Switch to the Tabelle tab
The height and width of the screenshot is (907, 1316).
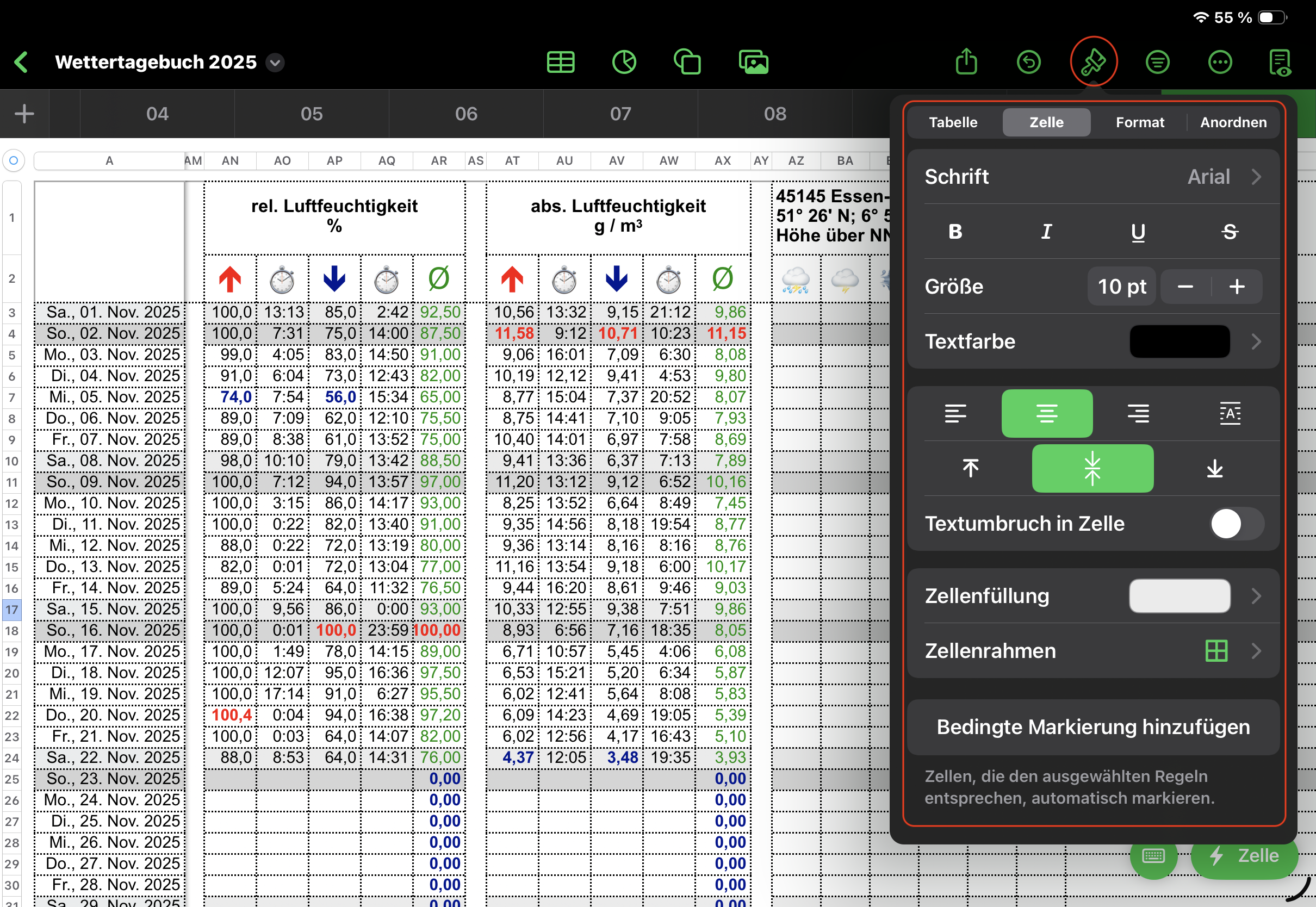coord(953,122)
